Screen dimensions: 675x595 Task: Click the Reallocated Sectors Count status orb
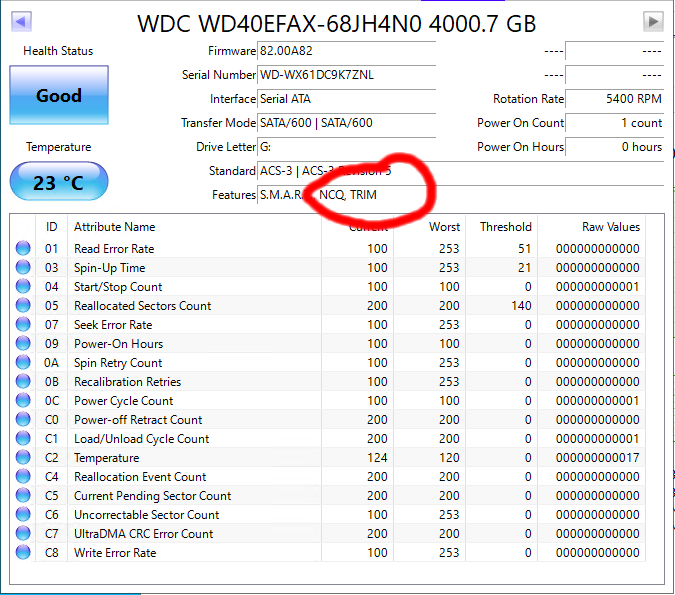(x=23, y=305)
